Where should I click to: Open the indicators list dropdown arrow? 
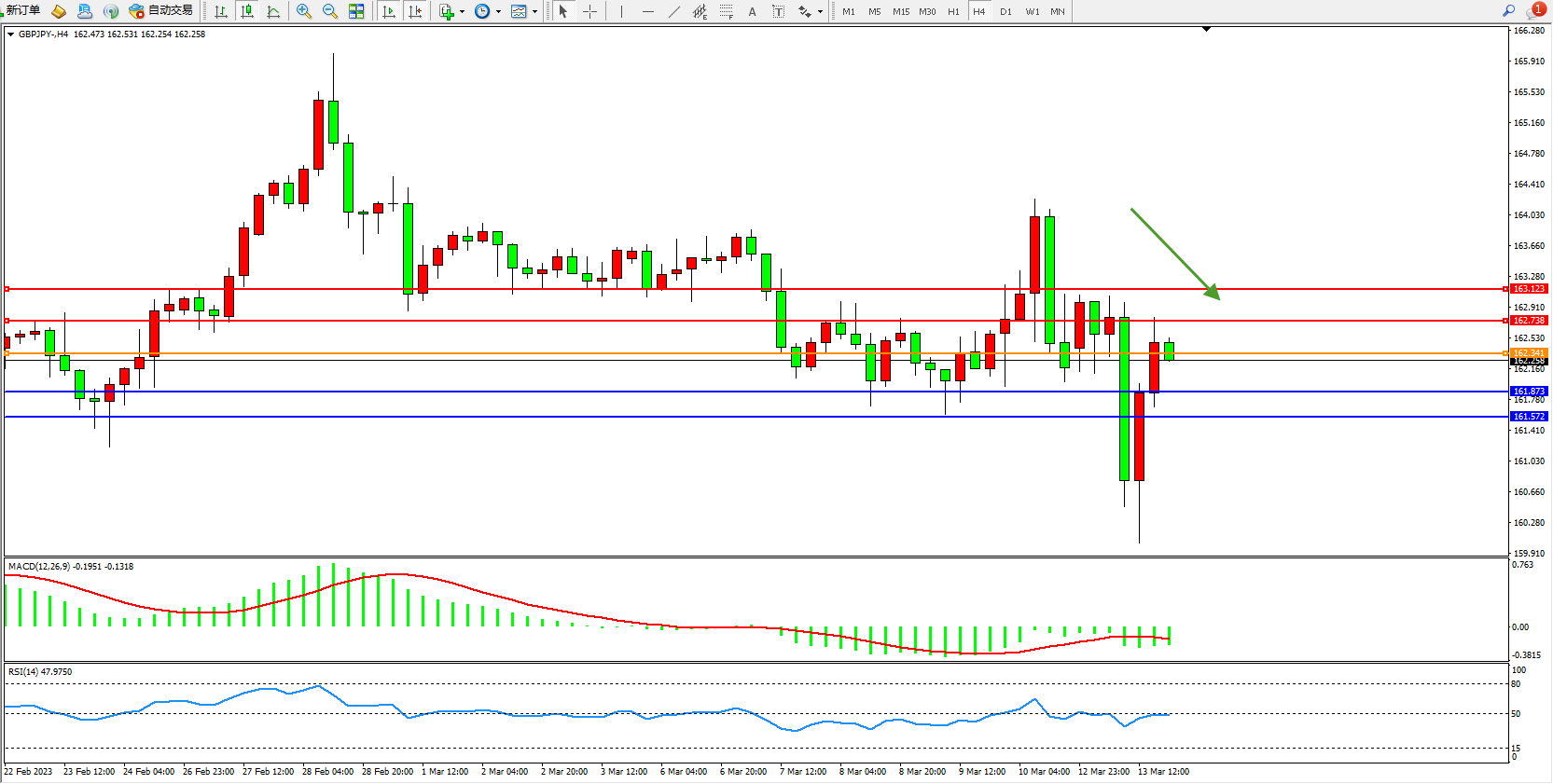click(x=462, y=12)
